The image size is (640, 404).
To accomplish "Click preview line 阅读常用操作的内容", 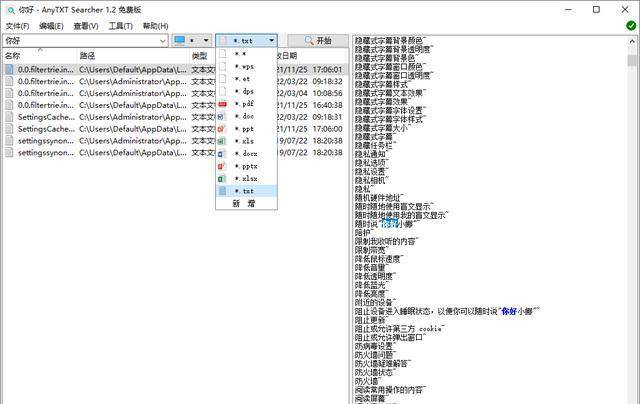I will click(x=390, y=390).
